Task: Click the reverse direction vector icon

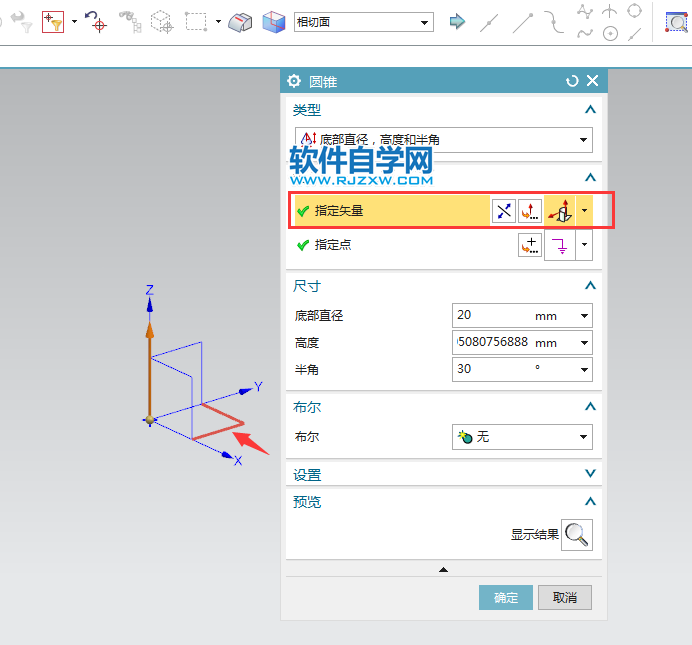Action: (504, 211)
